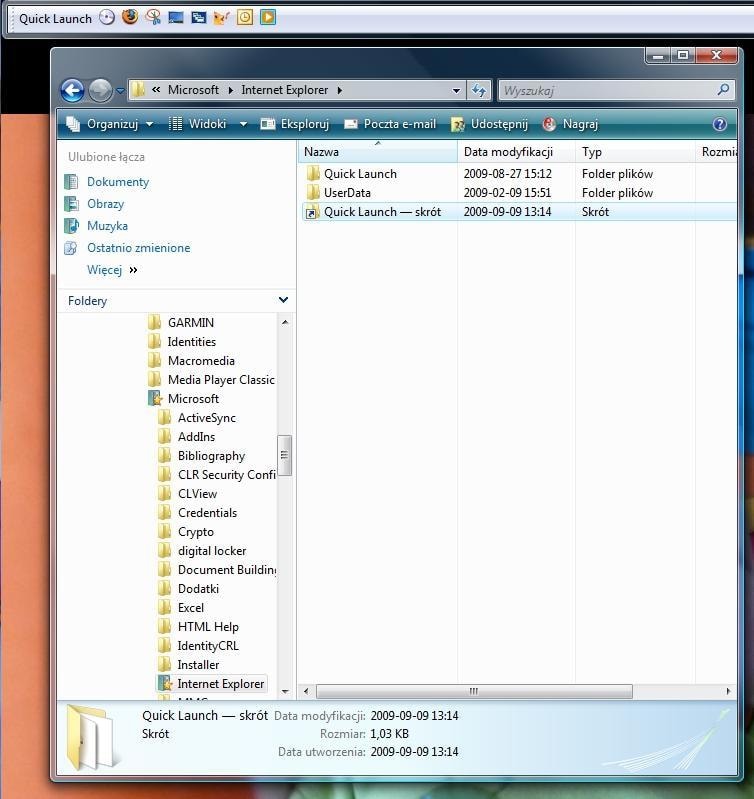This screenshot has height=799, width=754.
Task: Expand the arrow after Microsoft in breadcrumb
Action: (230, 90)
